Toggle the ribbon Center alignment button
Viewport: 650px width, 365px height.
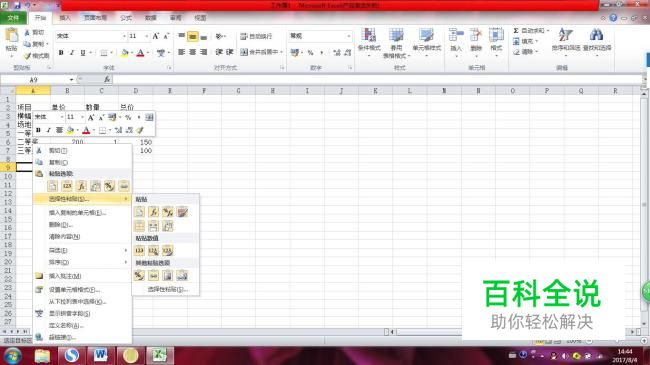click(192, 52)
